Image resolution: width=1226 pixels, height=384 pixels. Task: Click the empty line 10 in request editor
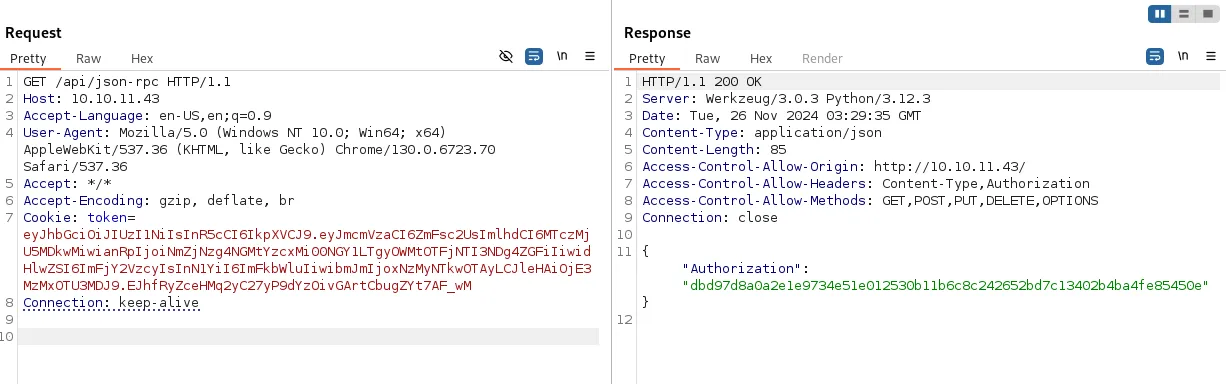(309, 337)
